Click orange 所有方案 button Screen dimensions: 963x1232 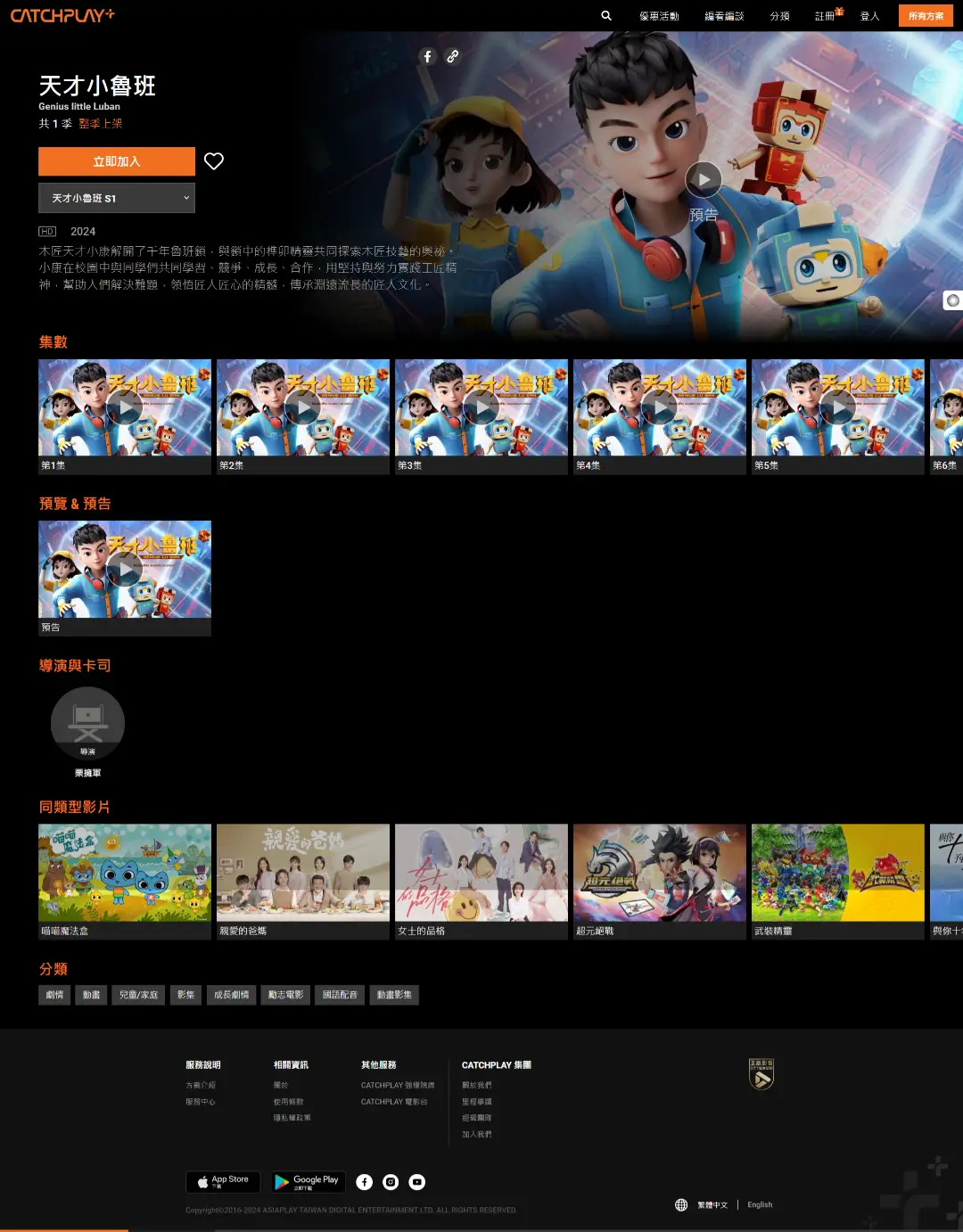(926, 15)
